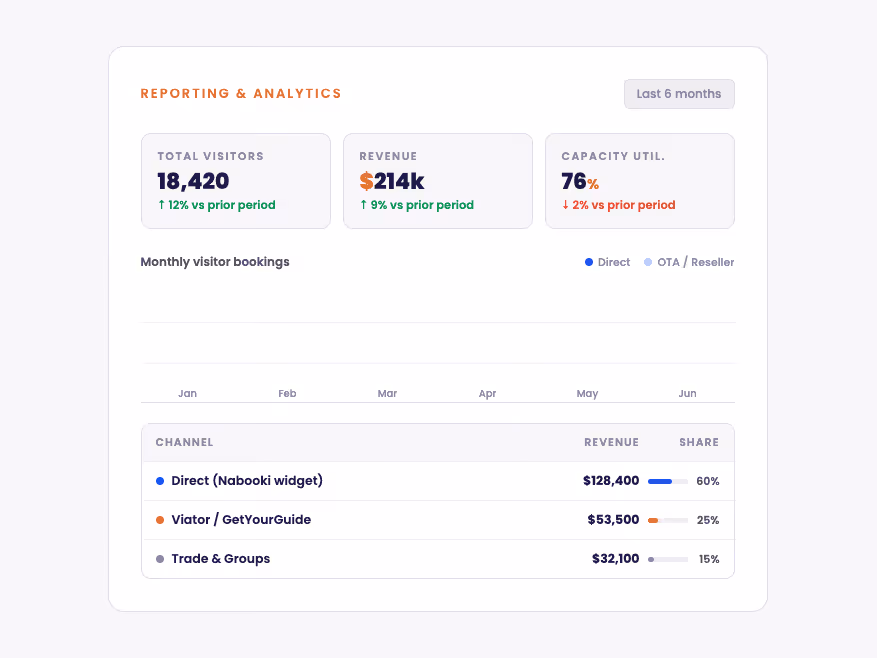Click the green up arrow beside 12% change
The image size is (877, 658).
(x=162, y=205)
